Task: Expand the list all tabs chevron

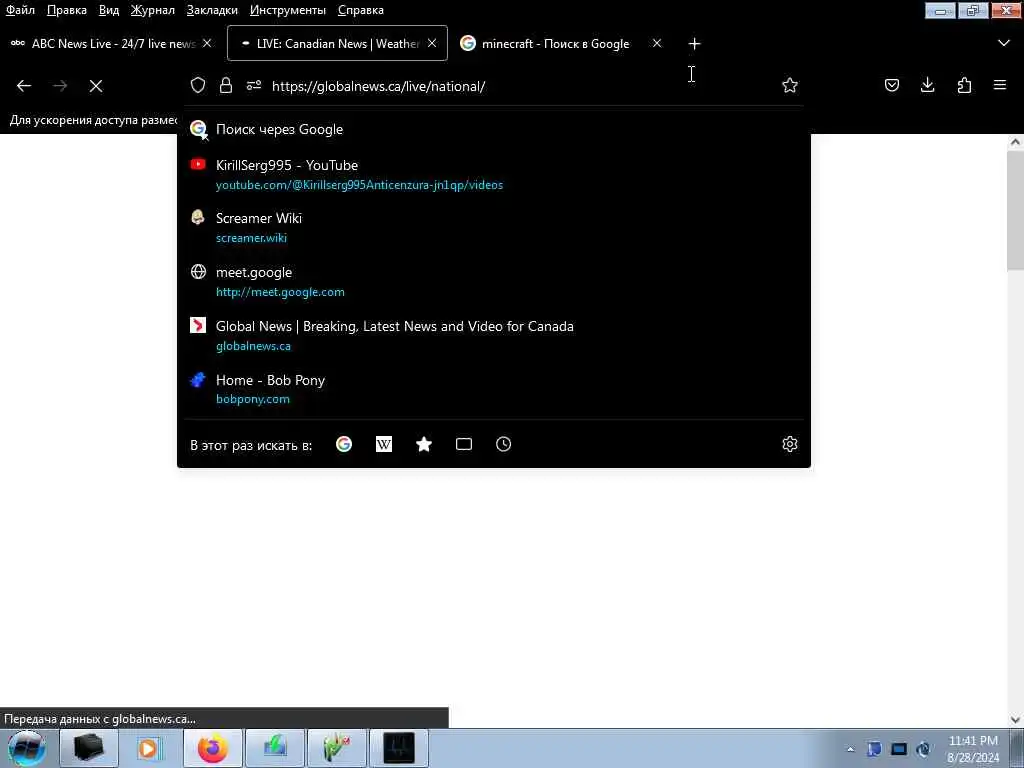Action: point(1004,43)
